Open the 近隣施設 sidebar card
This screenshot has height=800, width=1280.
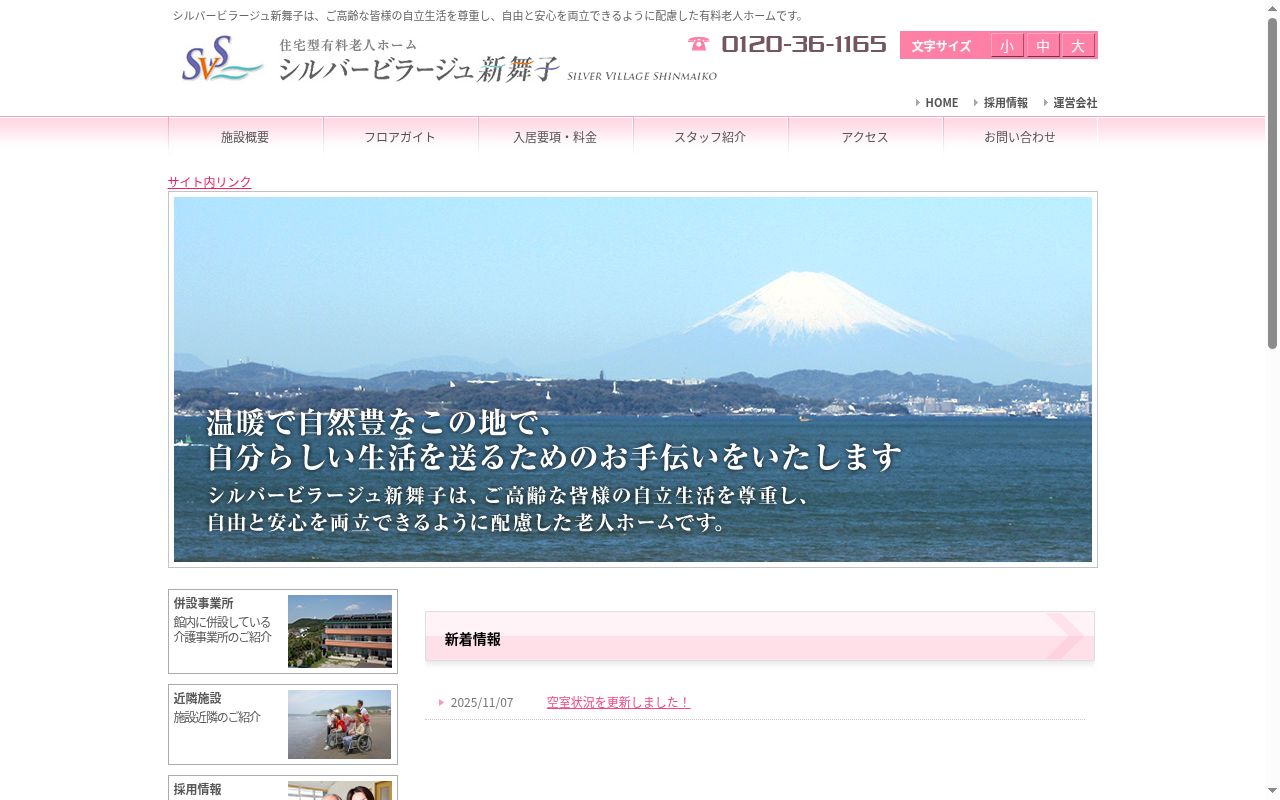(x=283, y=724)
